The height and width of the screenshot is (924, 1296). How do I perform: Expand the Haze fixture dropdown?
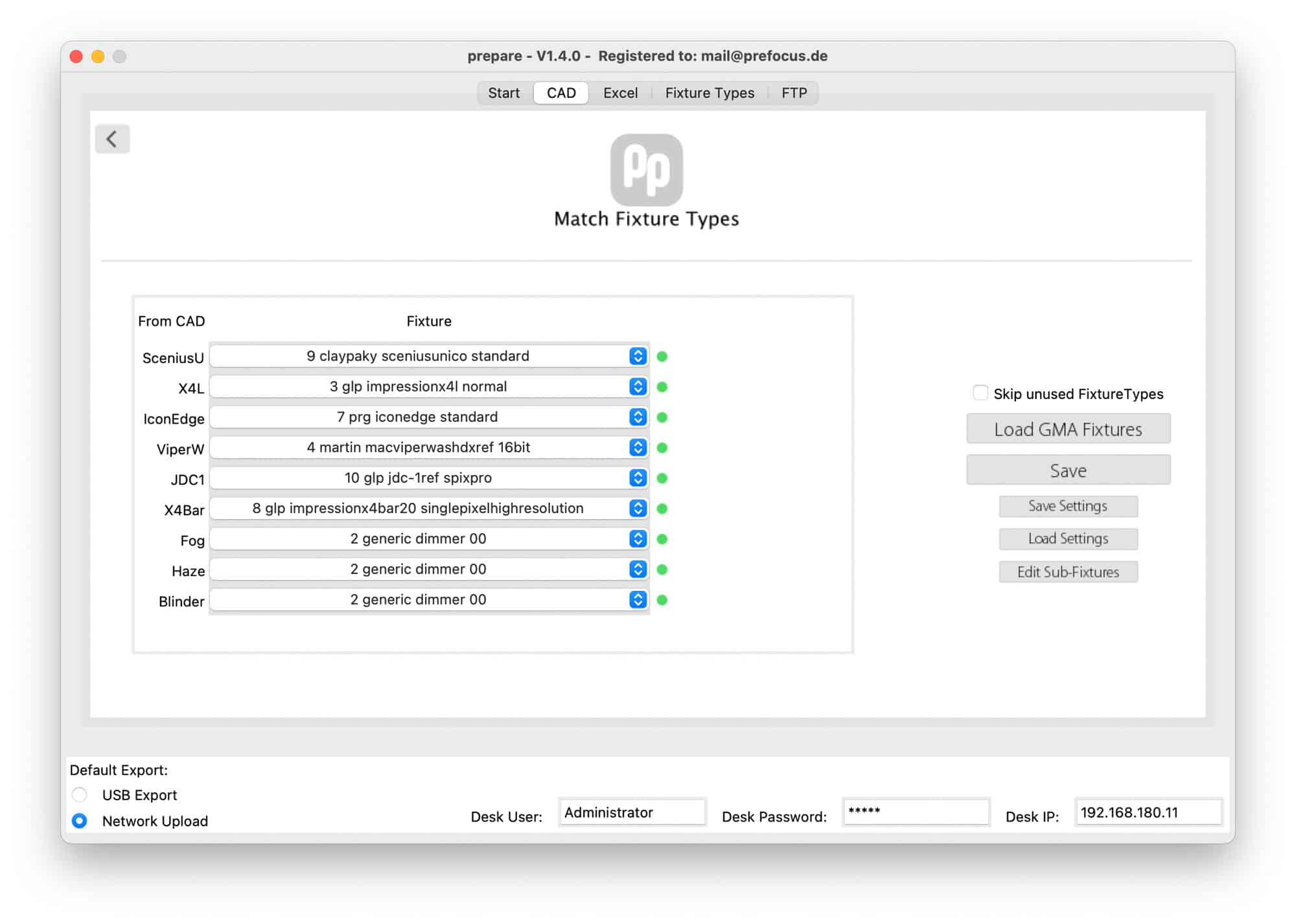pyautogui.click(x=428, y=569)
